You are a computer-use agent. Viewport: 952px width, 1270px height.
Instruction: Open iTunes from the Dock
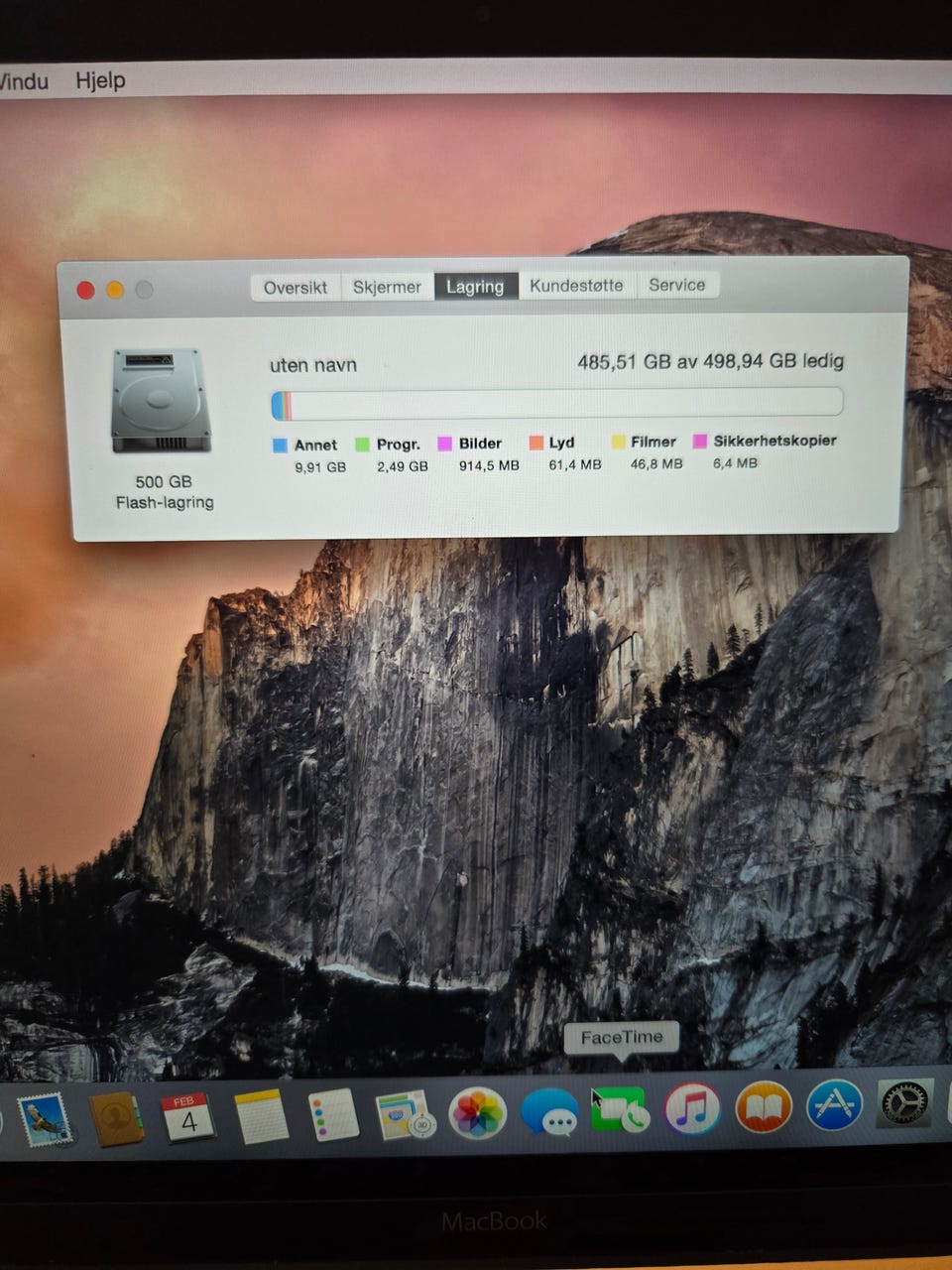coord(691,1108)
